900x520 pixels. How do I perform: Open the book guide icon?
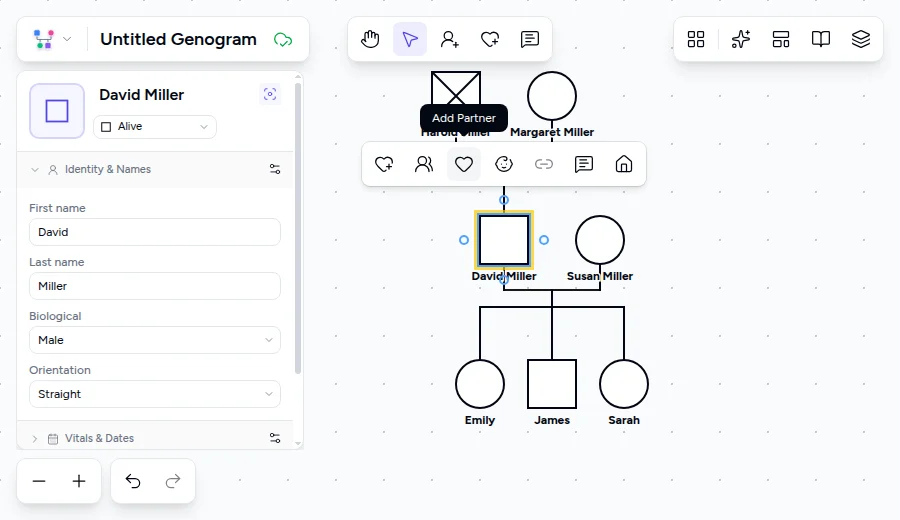821,39
